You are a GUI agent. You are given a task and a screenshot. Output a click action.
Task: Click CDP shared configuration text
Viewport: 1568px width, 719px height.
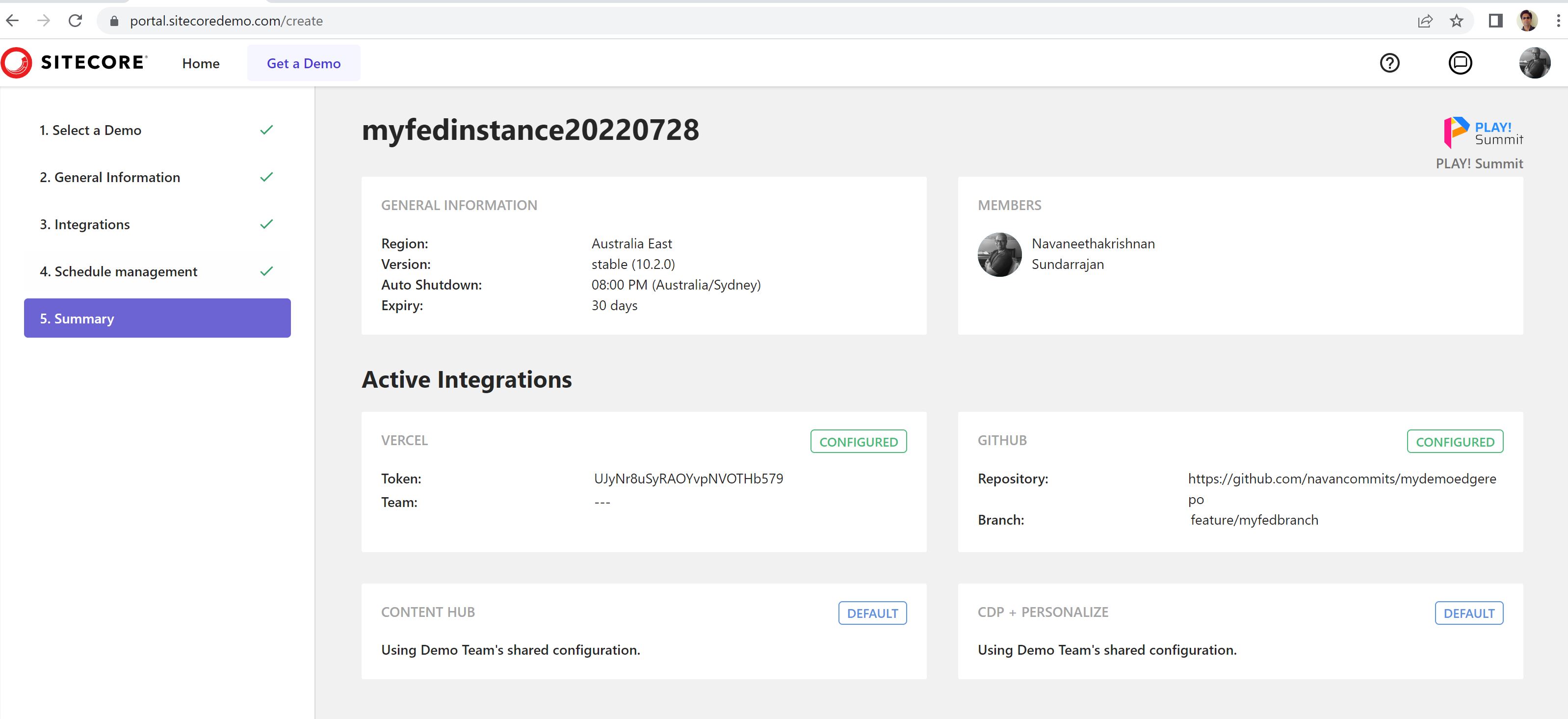1107,650
